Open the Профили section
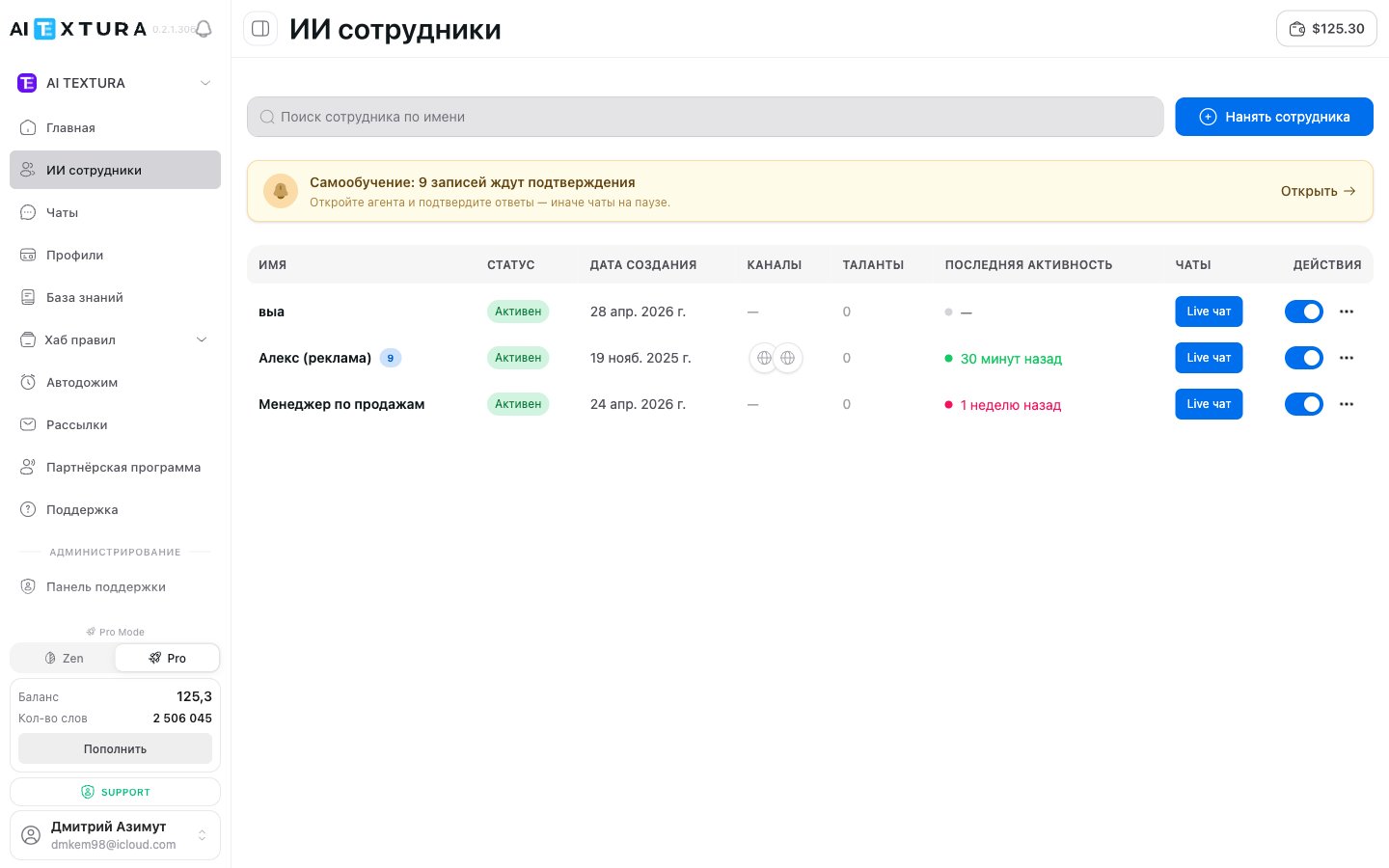Viewport: 1389px width, 868px height. (115, 255)
